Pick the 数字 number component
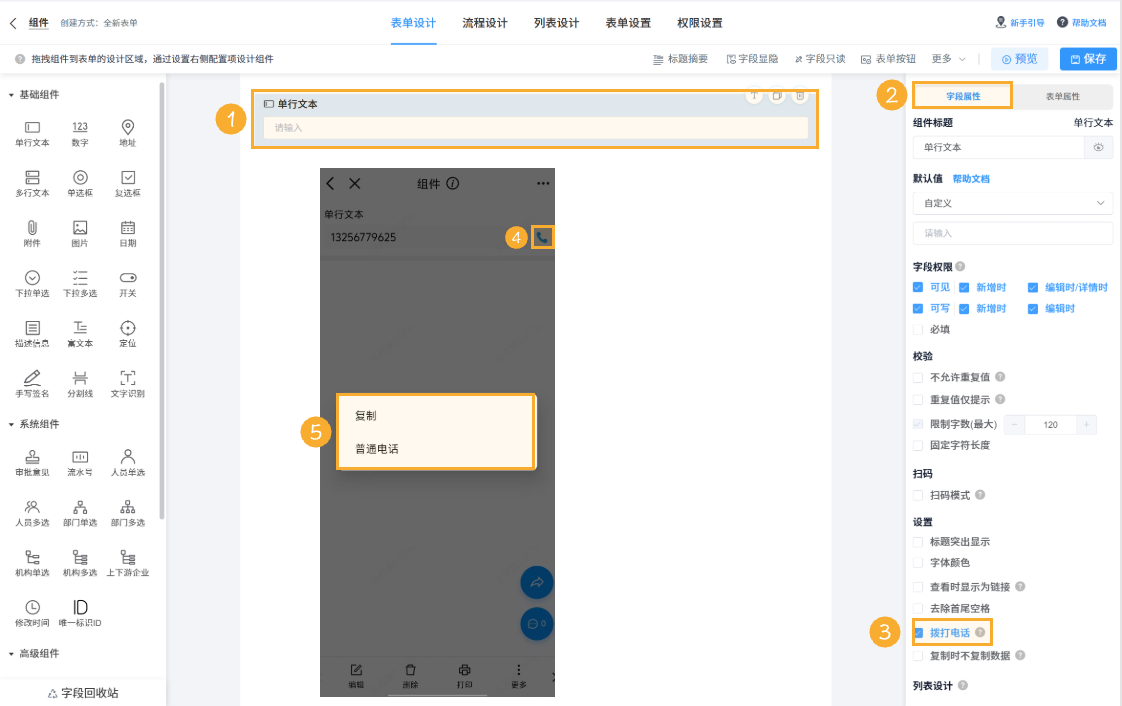1122x706 pixels. tap(80, 133)
